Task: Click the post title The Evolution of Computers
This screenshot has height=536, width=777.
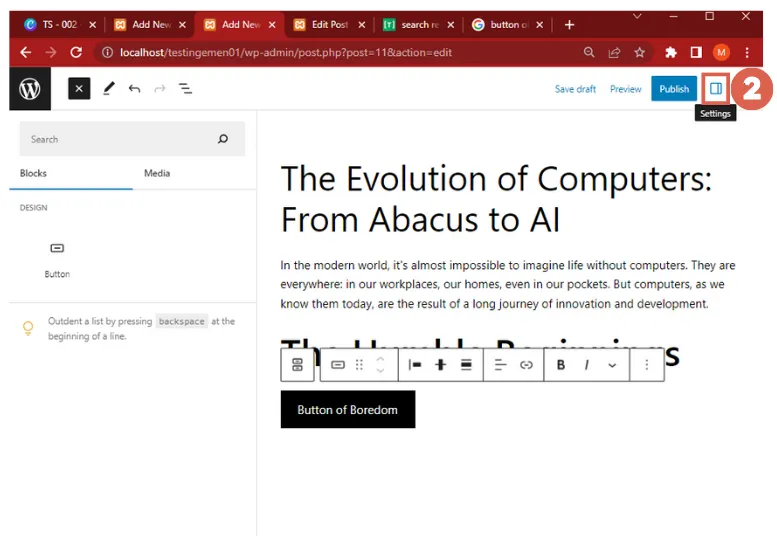Action: click(496, 199)
